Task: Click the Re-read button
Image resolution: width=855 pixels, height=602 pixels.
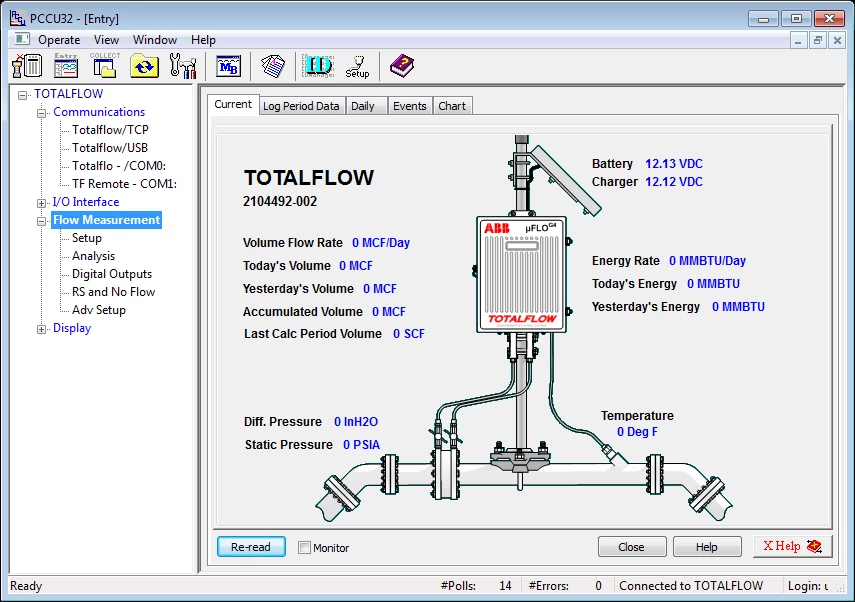Action: click(250, 547)
